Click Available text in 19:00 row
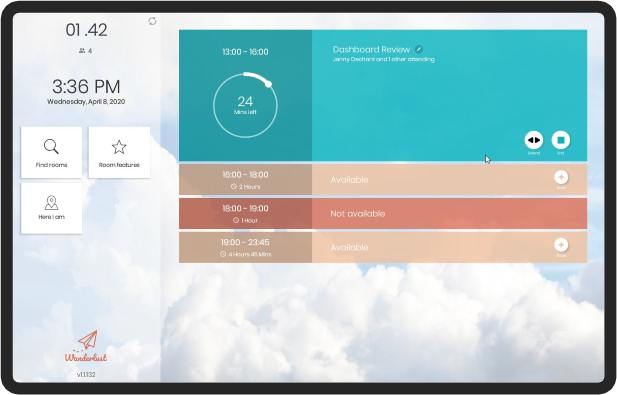 [x=349, y=247]
